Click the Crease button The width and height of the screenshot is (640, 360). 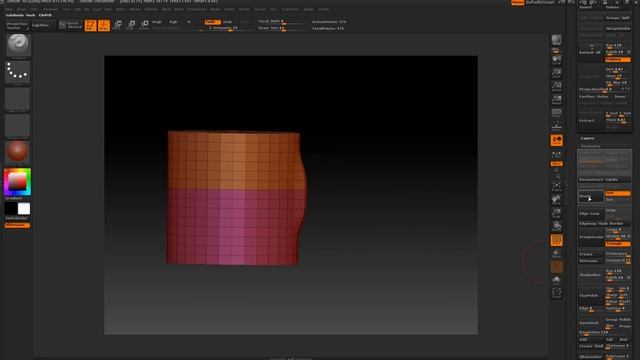pyautogui.click(x=591, y=254)
